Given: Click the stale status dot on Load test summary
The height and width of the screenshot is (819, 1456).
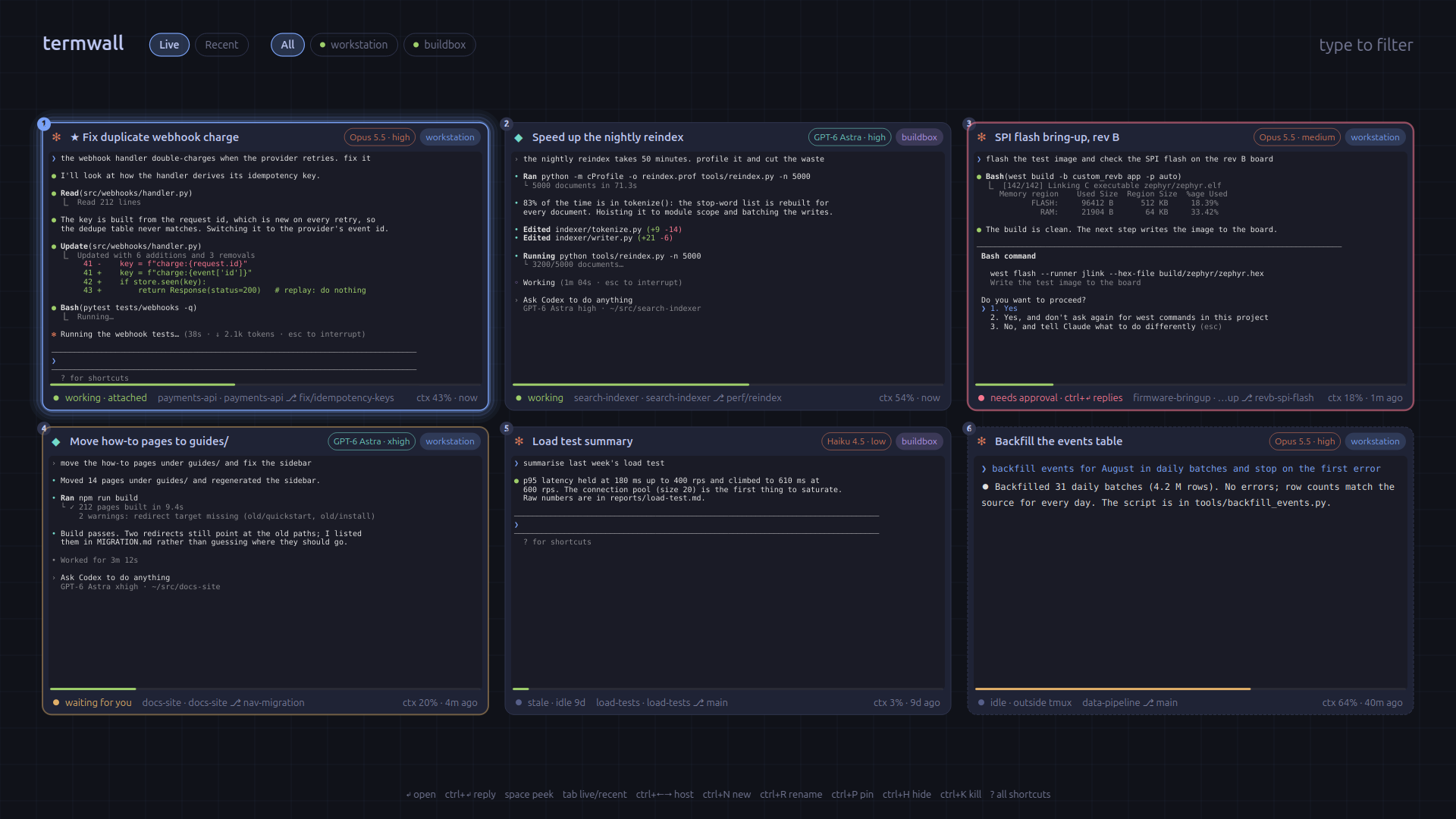Looking at the screenshot, I should tap(519, 703).
